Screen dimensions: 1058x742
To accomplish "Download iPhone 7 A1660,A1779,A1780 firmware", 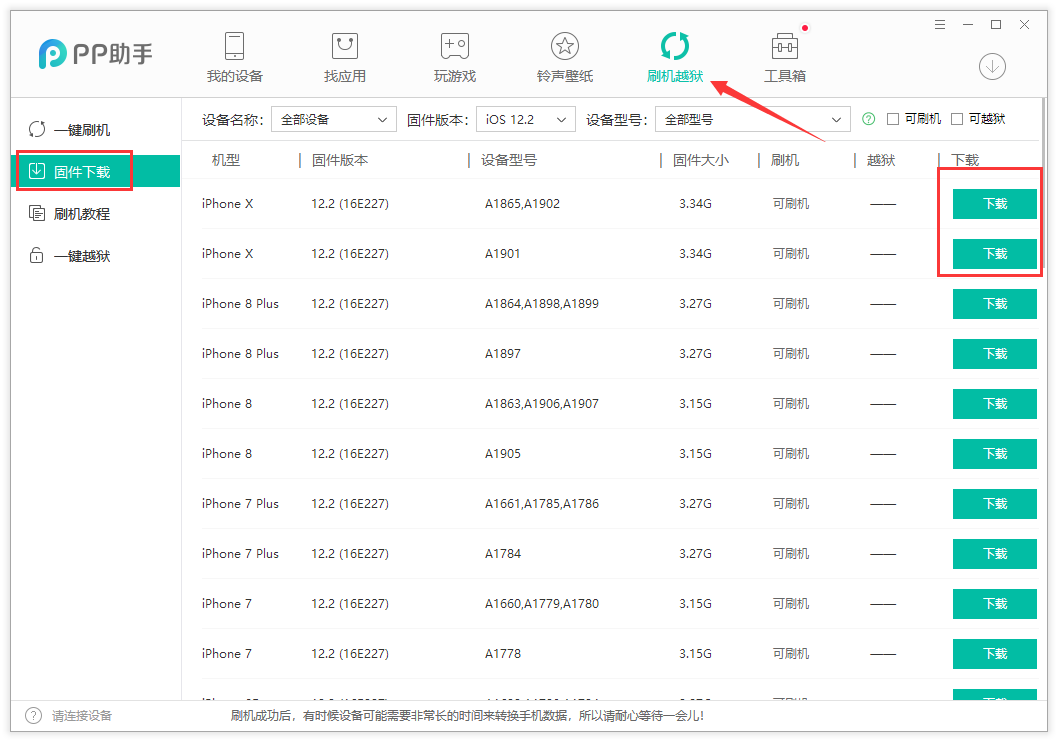I will pos(995,603).
